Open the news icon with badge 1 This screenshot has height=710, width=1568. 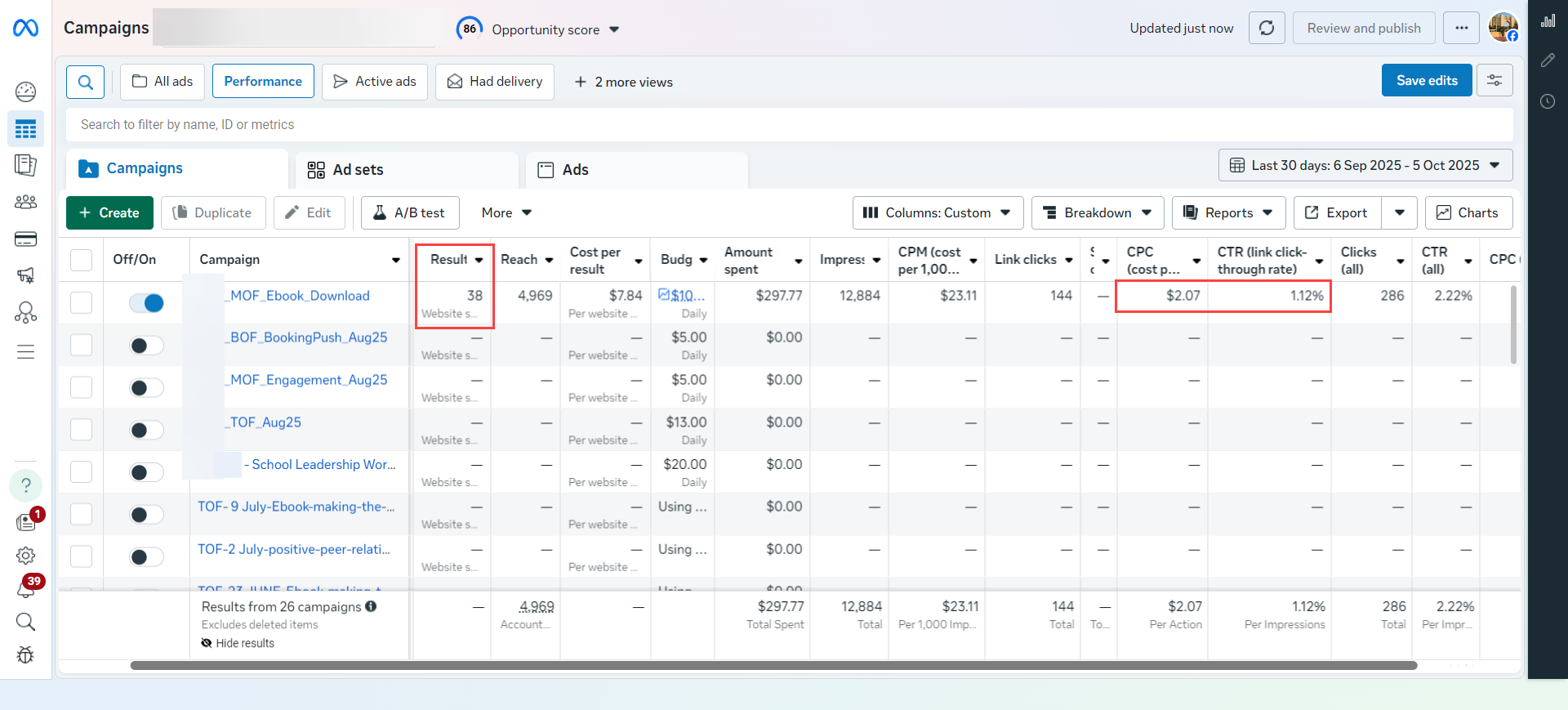point(27,521)
